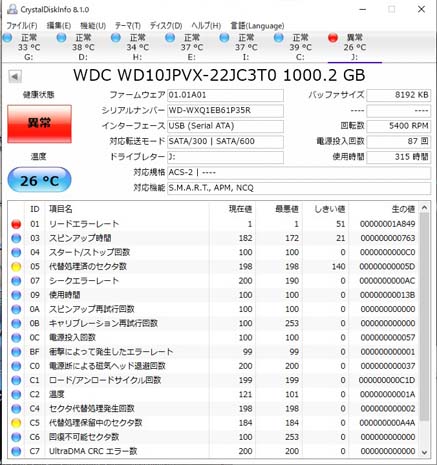
Task: Click the blue status icon for ID C0
Action: point(16,366)
